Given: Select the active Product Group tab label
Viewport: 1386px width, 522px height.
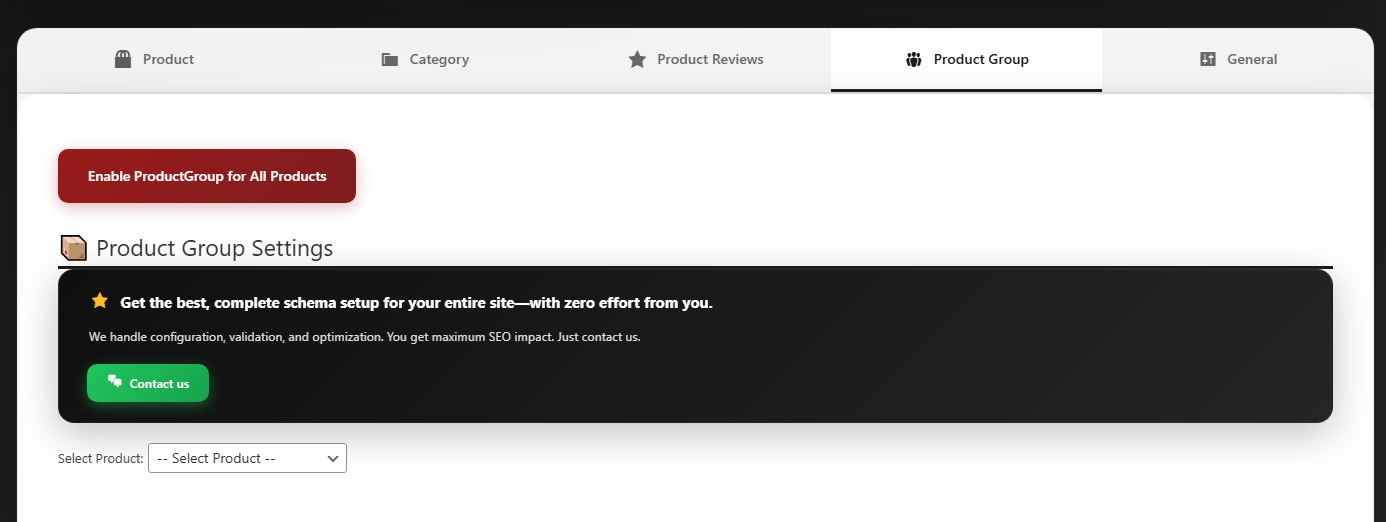Looking at the screenshot, I should coord(981,60).
